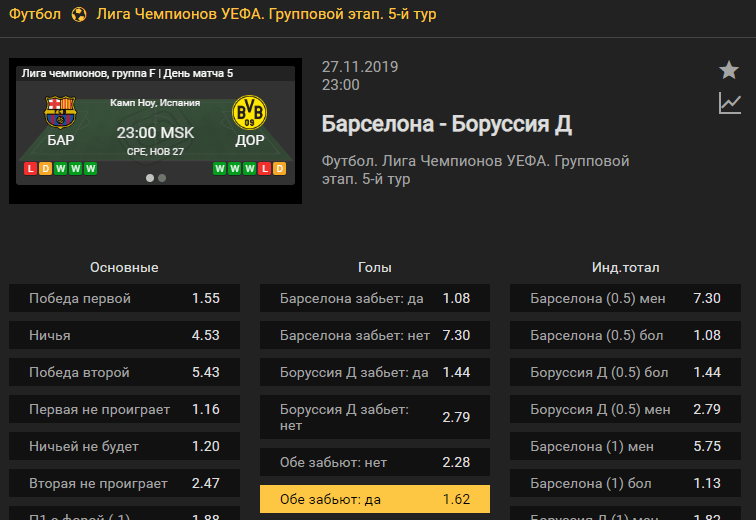Click Barcelona's red L form badge
This screenshot has height=520, width=756.
click(x=30, y=169)
